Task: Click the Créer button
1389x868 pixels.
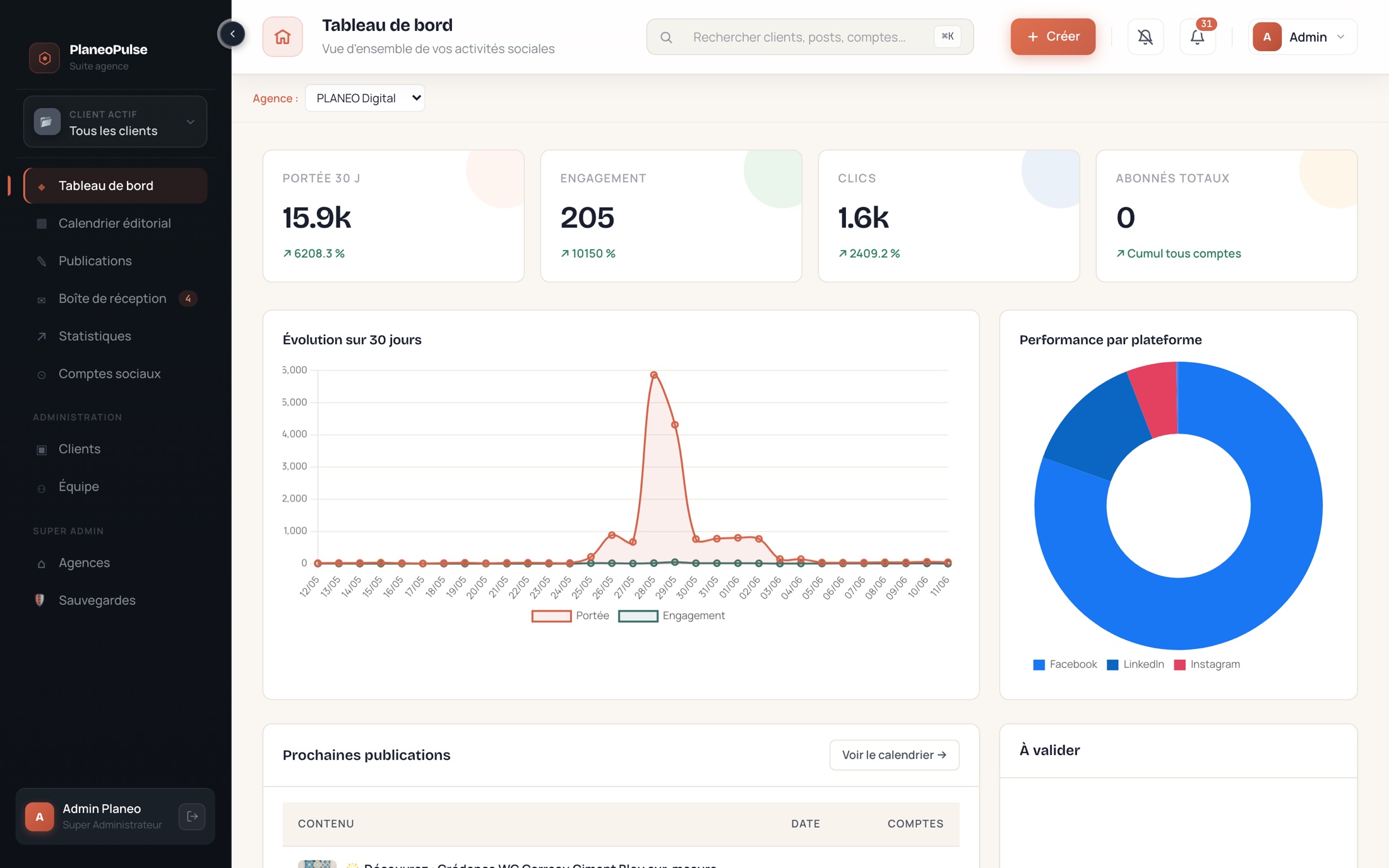Action: (1052, 37)
